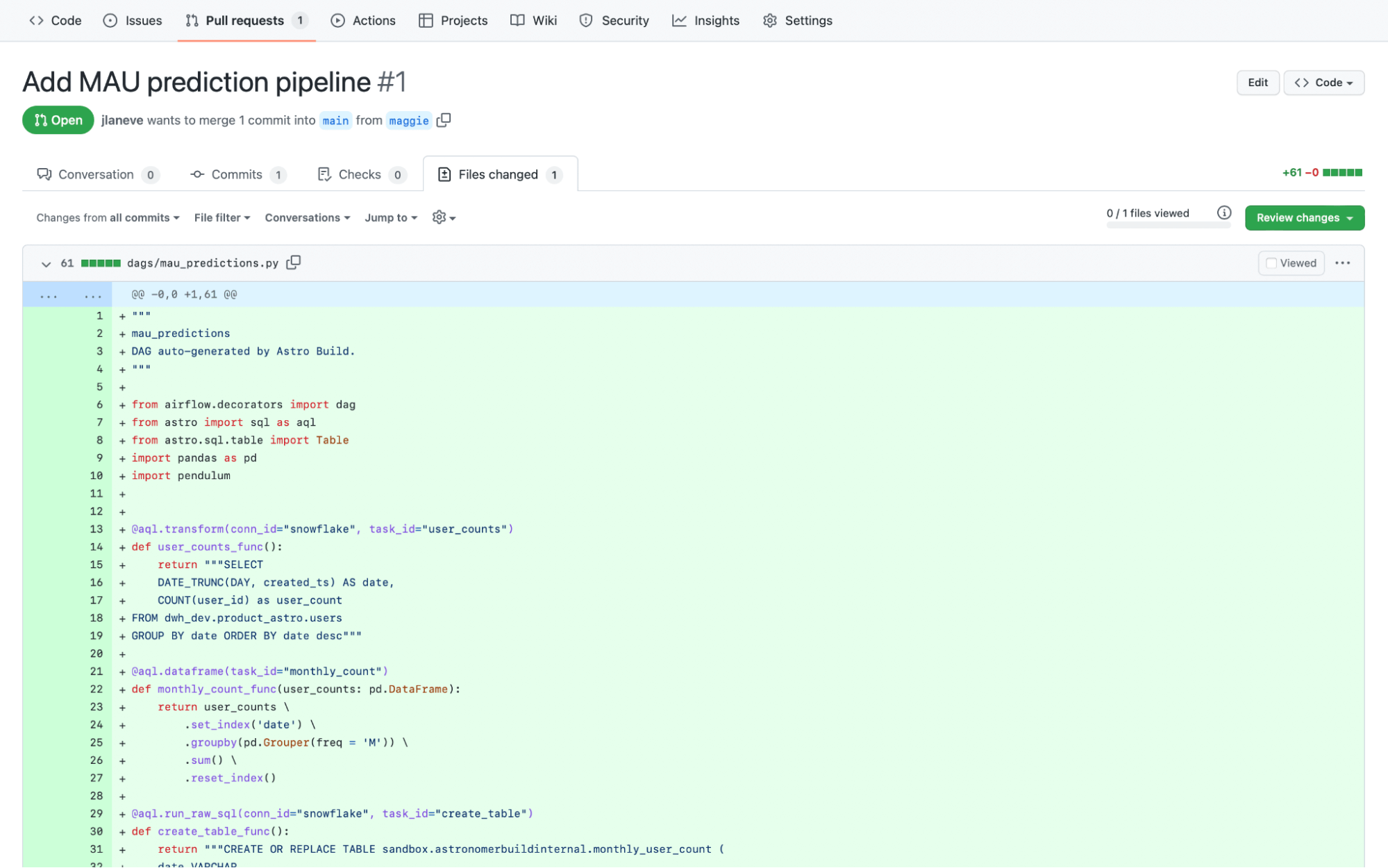Switch to the Conversation tab
The width and height of the screenshot is (1388, 868).
(x=97, y=174)
